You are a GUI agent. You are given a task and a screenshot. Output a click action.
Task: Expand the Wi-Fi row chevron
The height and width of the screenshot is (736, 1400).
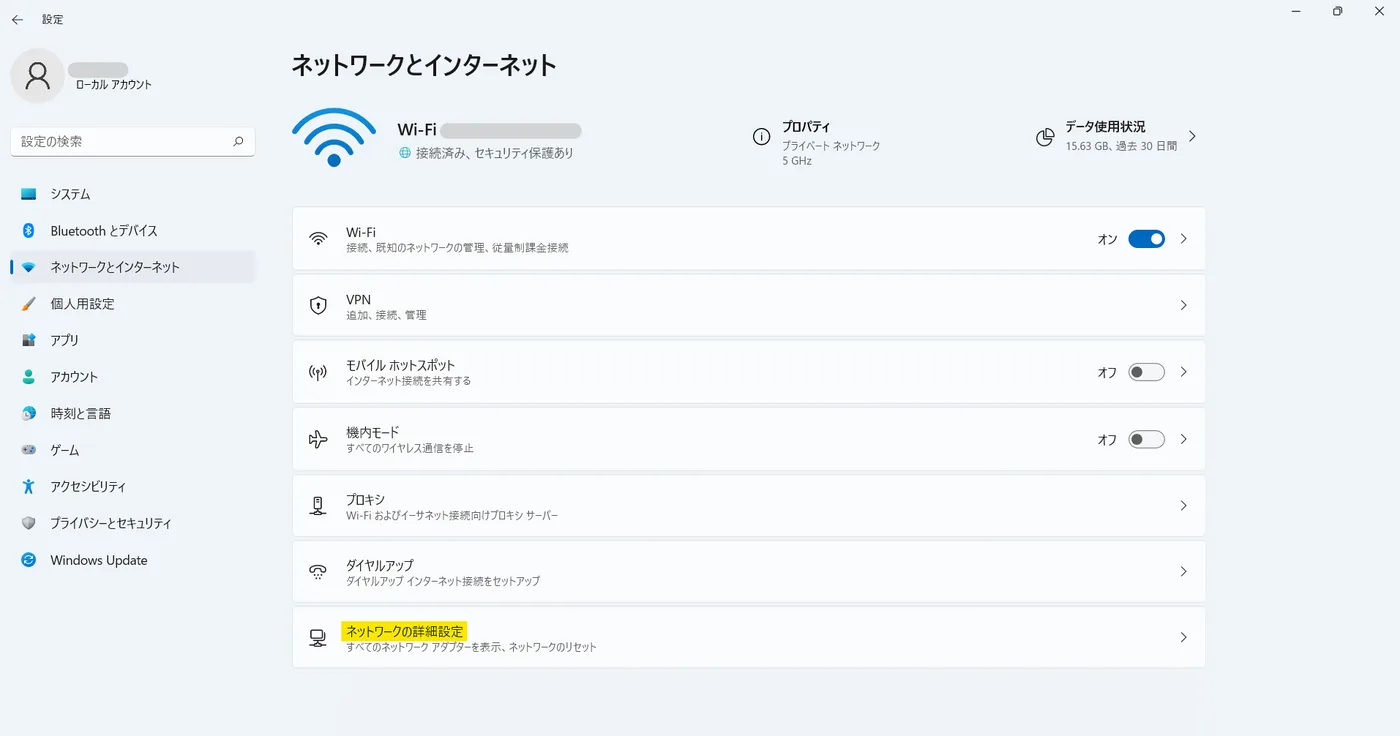[1184, 239]
